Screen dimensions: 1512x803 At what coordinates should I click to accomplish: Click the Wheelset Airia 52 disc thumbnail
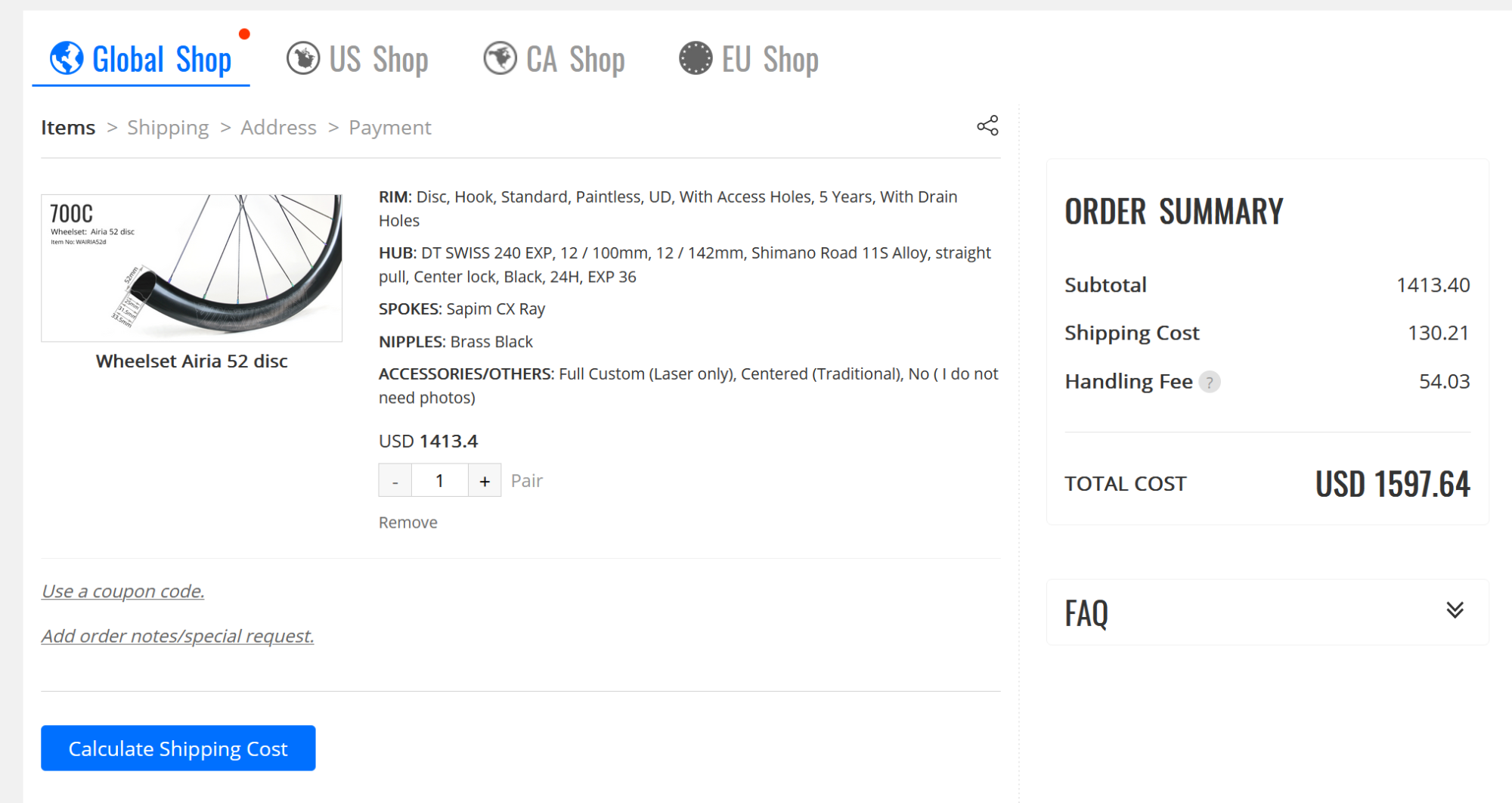(191, 268)
